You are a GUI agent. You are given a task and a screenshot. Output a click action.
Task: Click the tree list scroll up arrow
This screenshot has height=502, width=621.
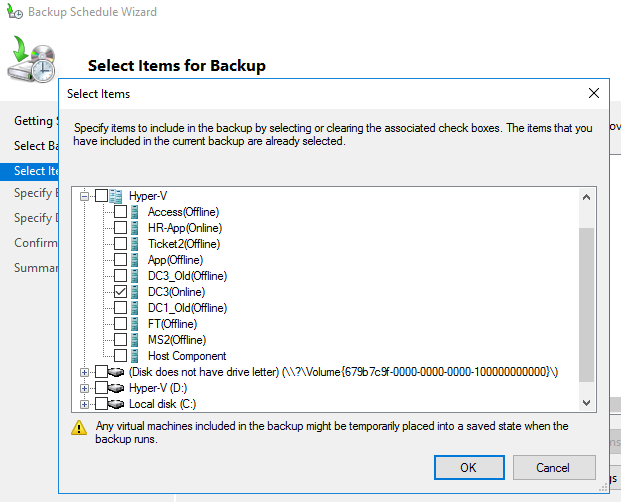(587, 197)
